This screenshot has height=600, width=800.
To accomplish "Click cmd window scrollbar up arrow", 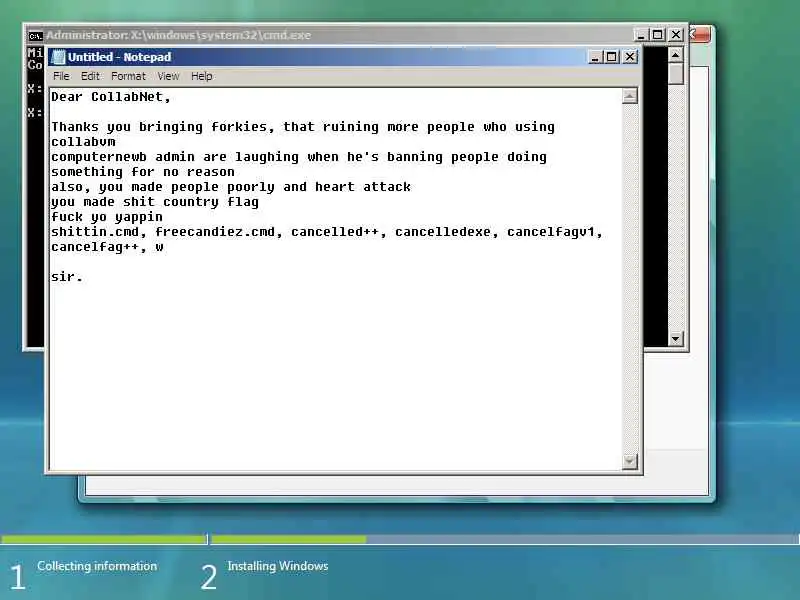I will pyautogui.click(x=676, y=55).
